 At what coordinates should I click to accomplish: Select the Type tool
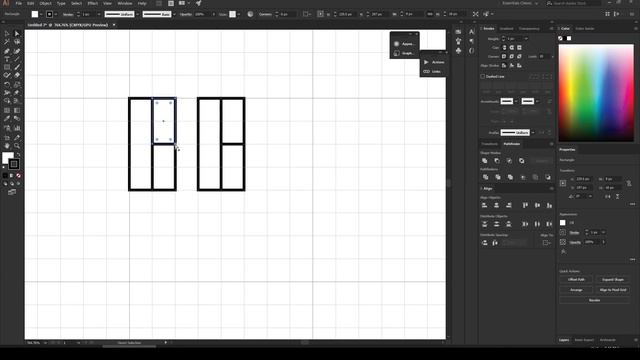click(7, 59)
